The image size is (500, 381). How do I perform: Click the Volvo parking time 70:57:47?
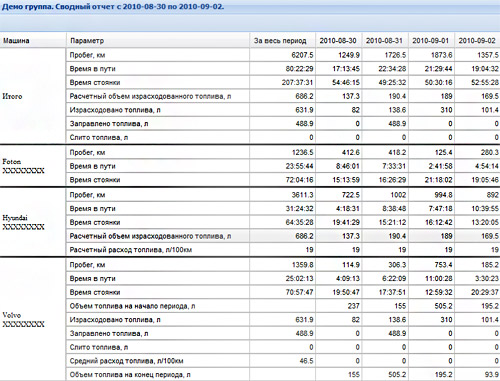coord(299,292)
